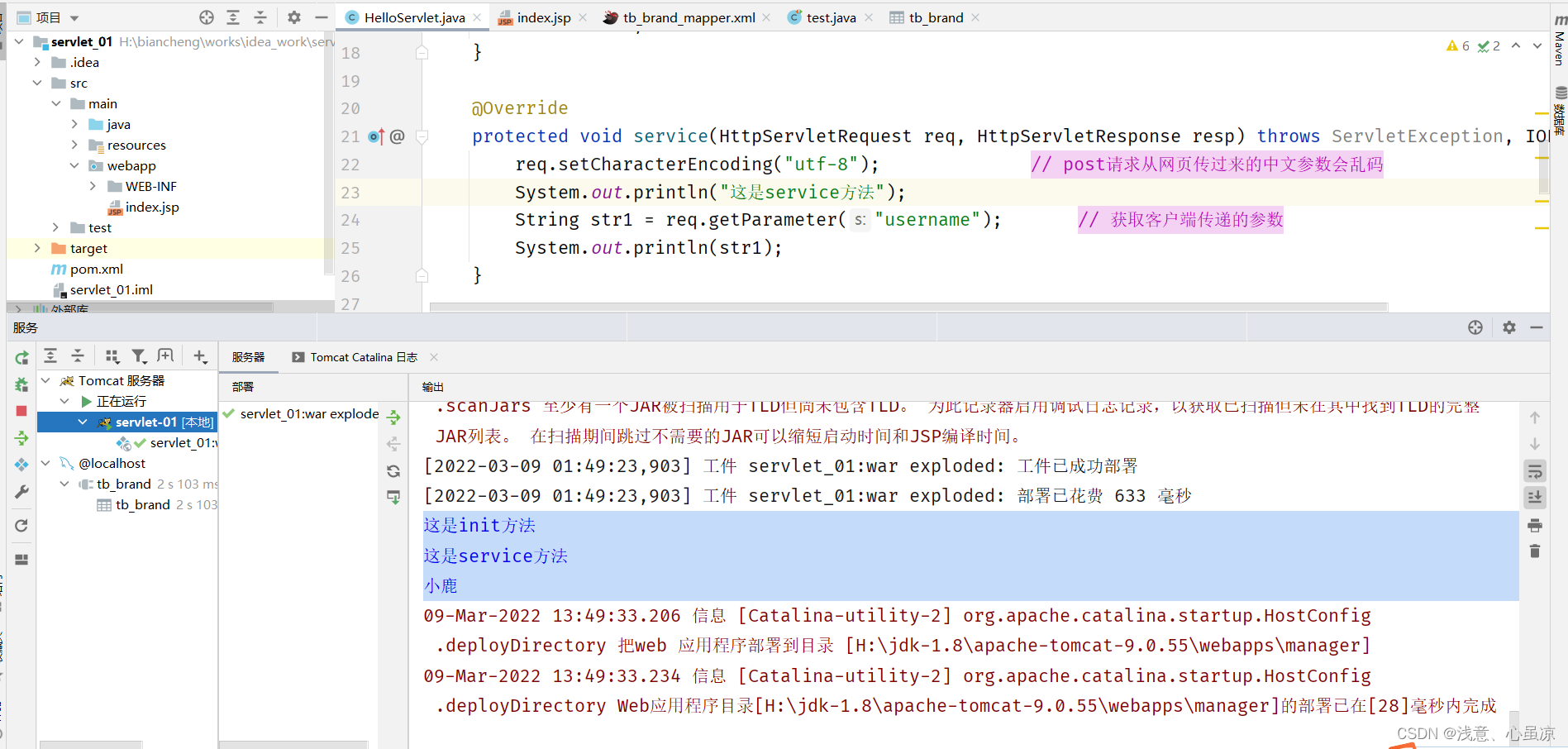The width and height of the screenshot is (1568, 749).
Task: Click the open-in-new-tab icon in Services
Action: tap(166, 355)
